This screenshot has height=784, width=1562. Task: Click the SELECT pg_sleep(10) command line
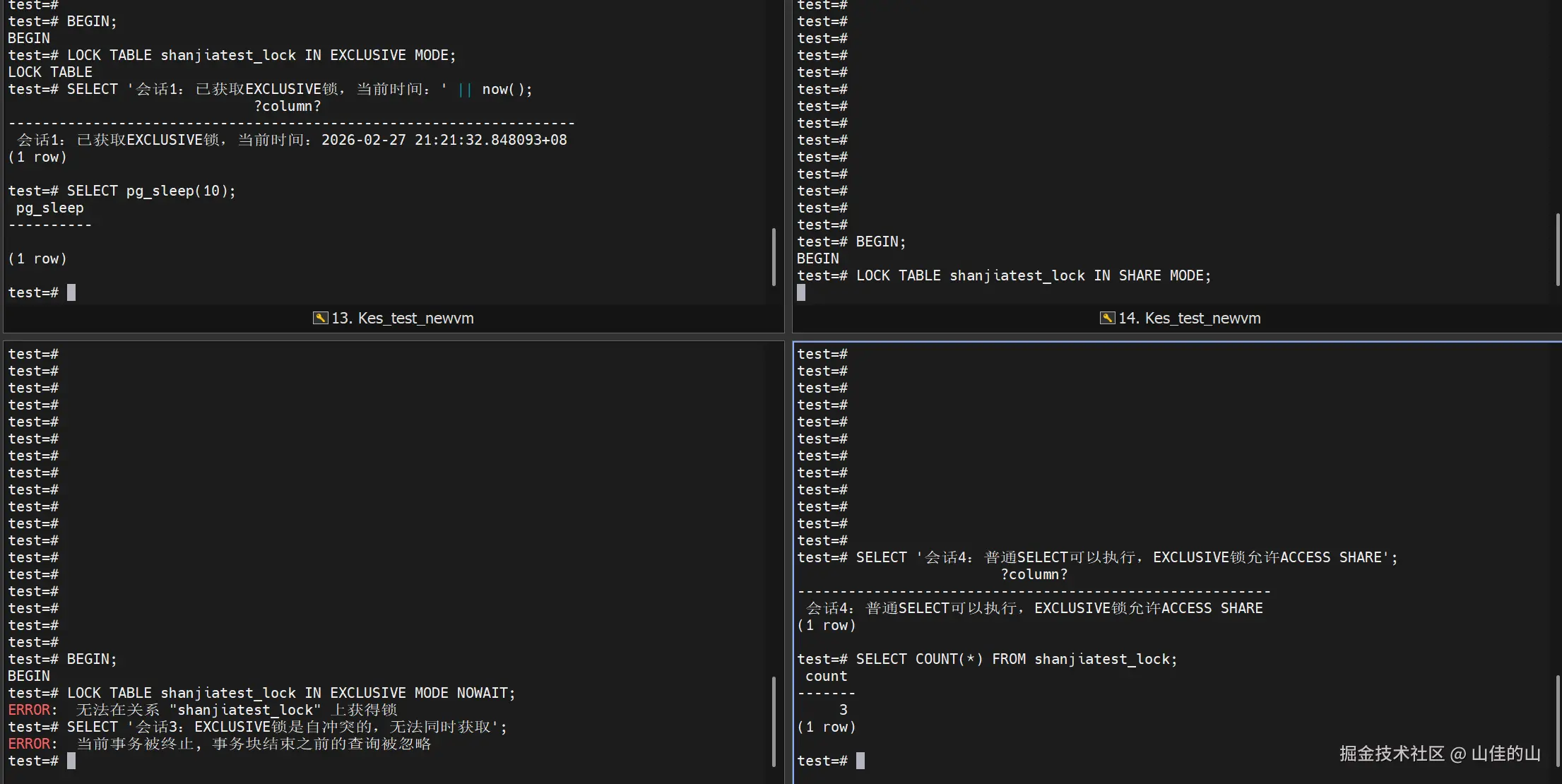(x=151, y=191)
